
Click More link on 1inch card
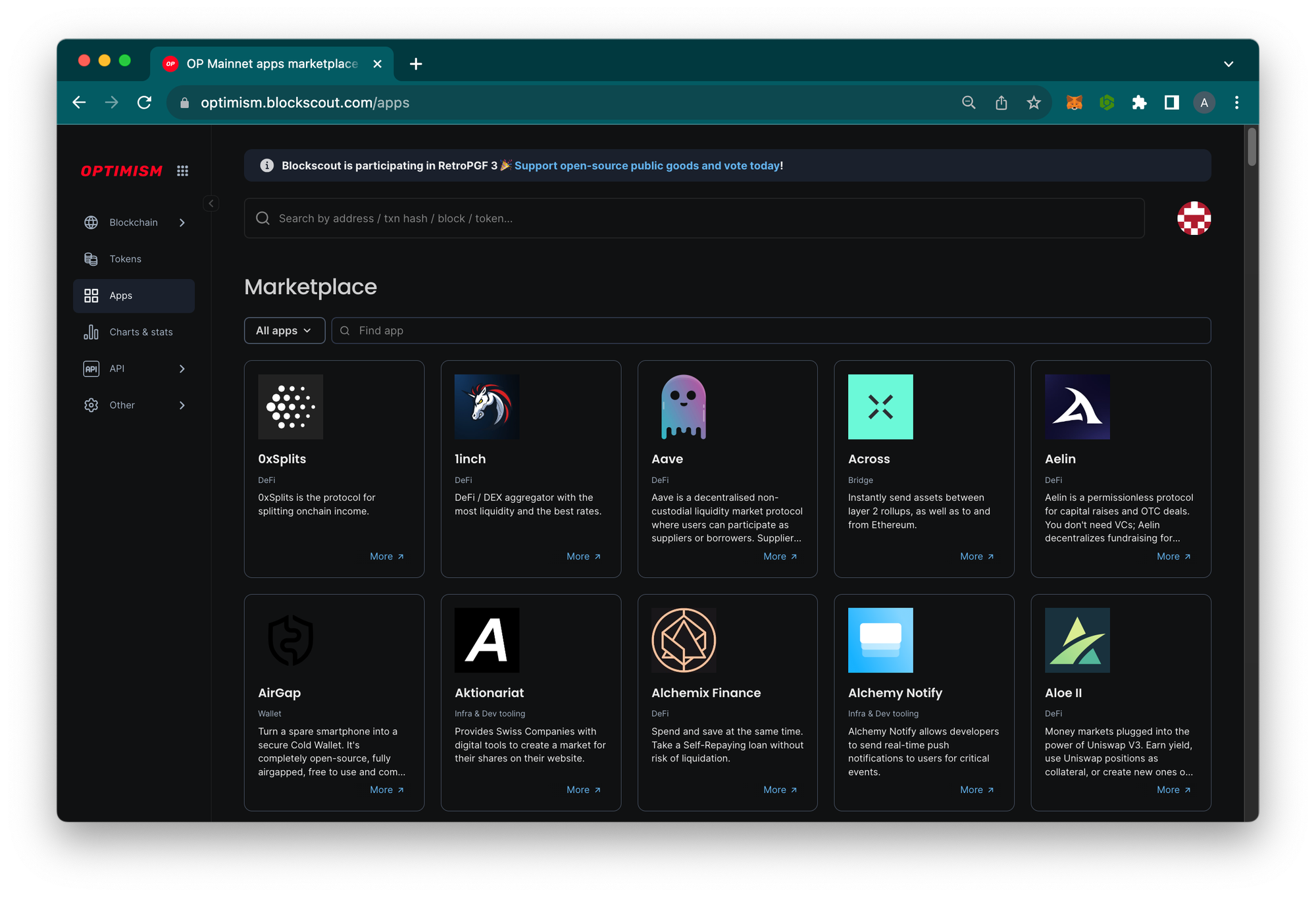(583, 557)
